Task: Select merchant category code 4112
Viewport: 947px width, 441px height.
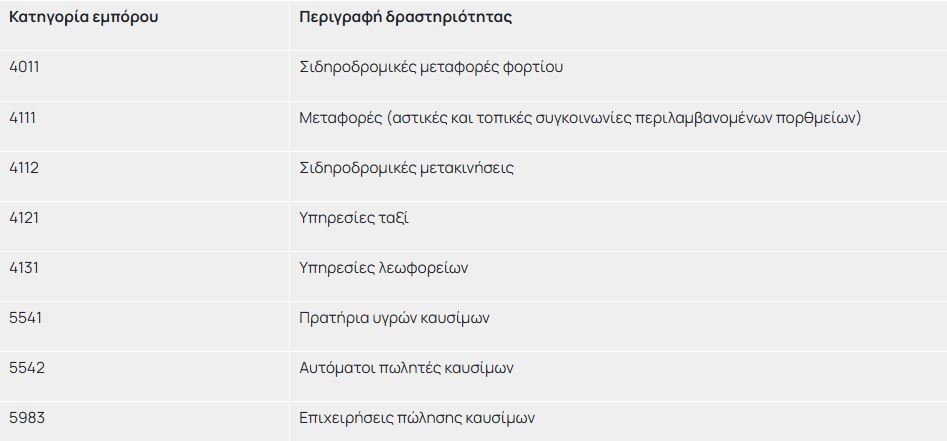Action: point(24,167)
